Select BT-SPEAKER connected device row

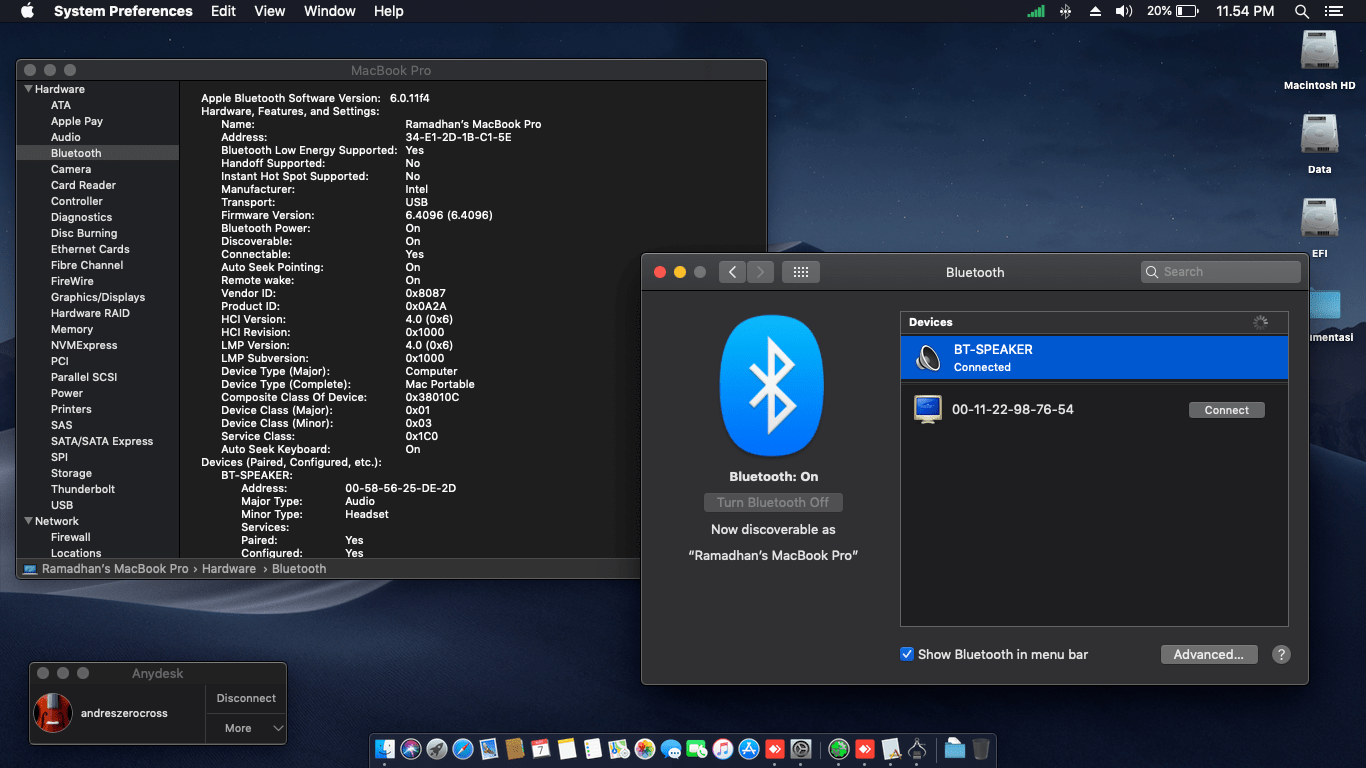click(x=1094, y=357)
